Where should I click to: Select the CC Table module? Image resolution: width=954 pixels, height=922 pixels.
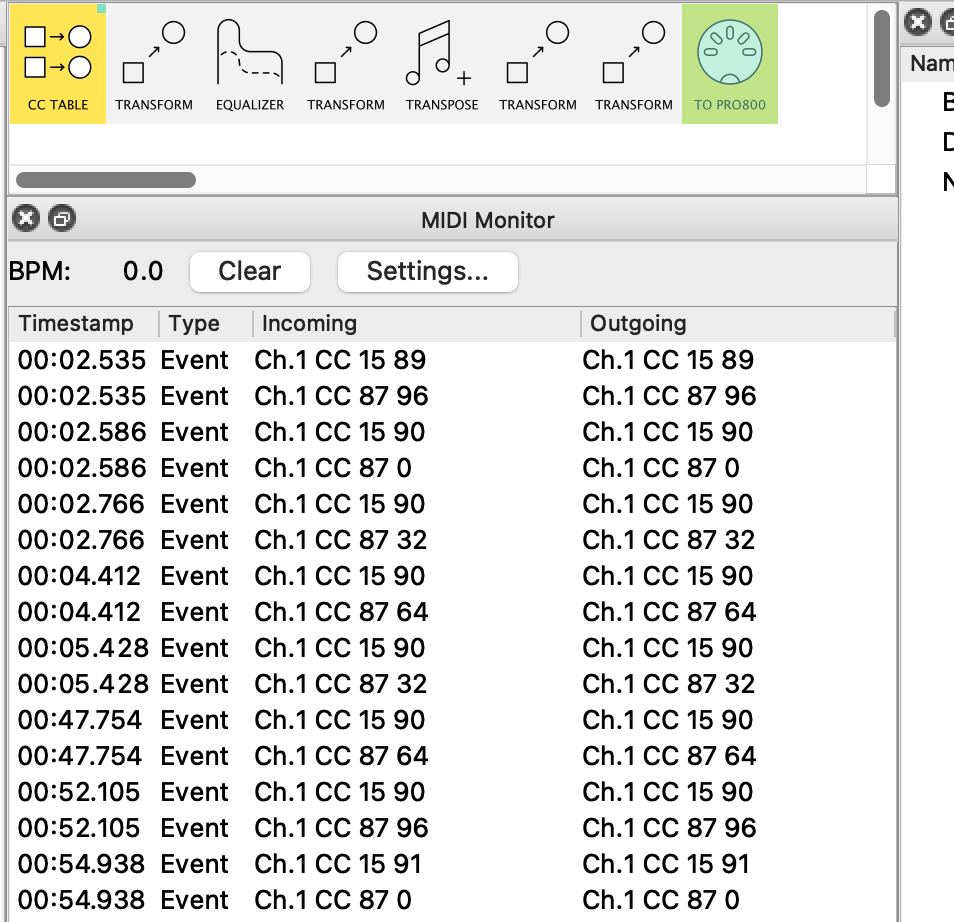coord(57,64)
